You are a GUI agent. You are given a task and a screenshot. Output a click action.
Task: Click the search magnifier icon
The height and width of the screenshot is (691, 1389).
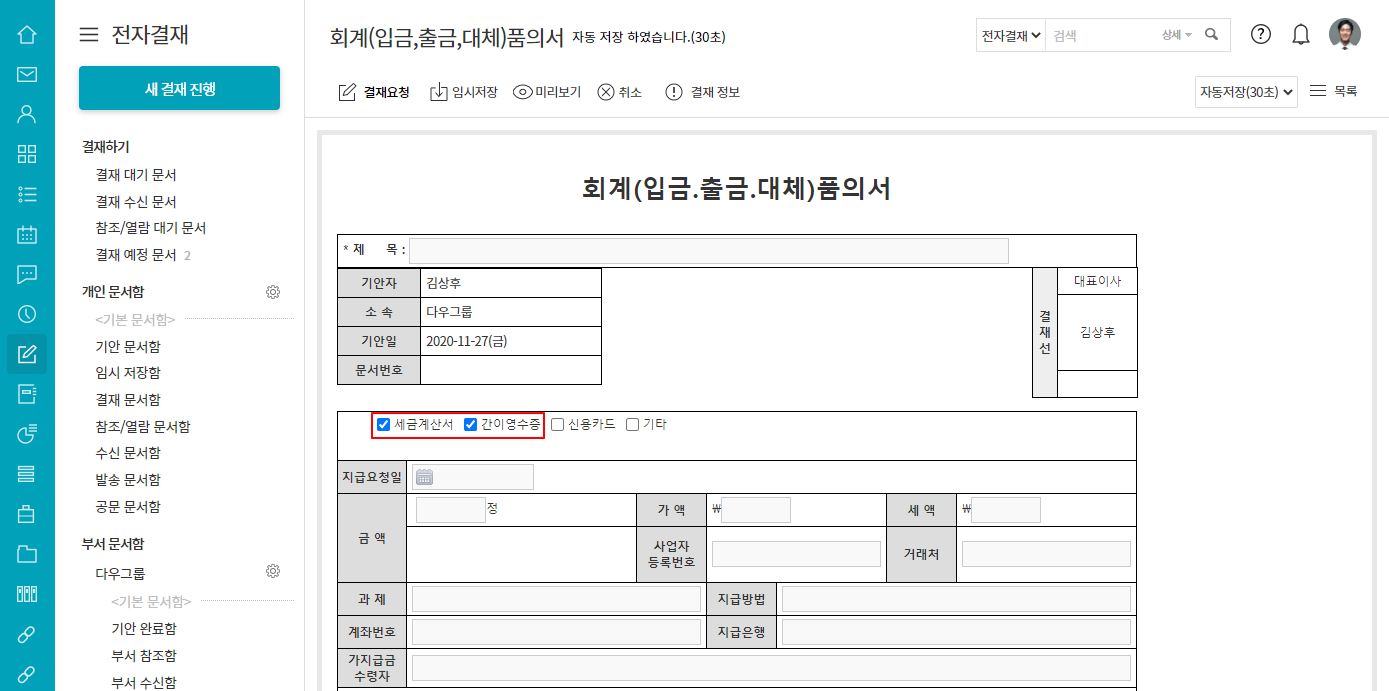(x=1212, y=35)
